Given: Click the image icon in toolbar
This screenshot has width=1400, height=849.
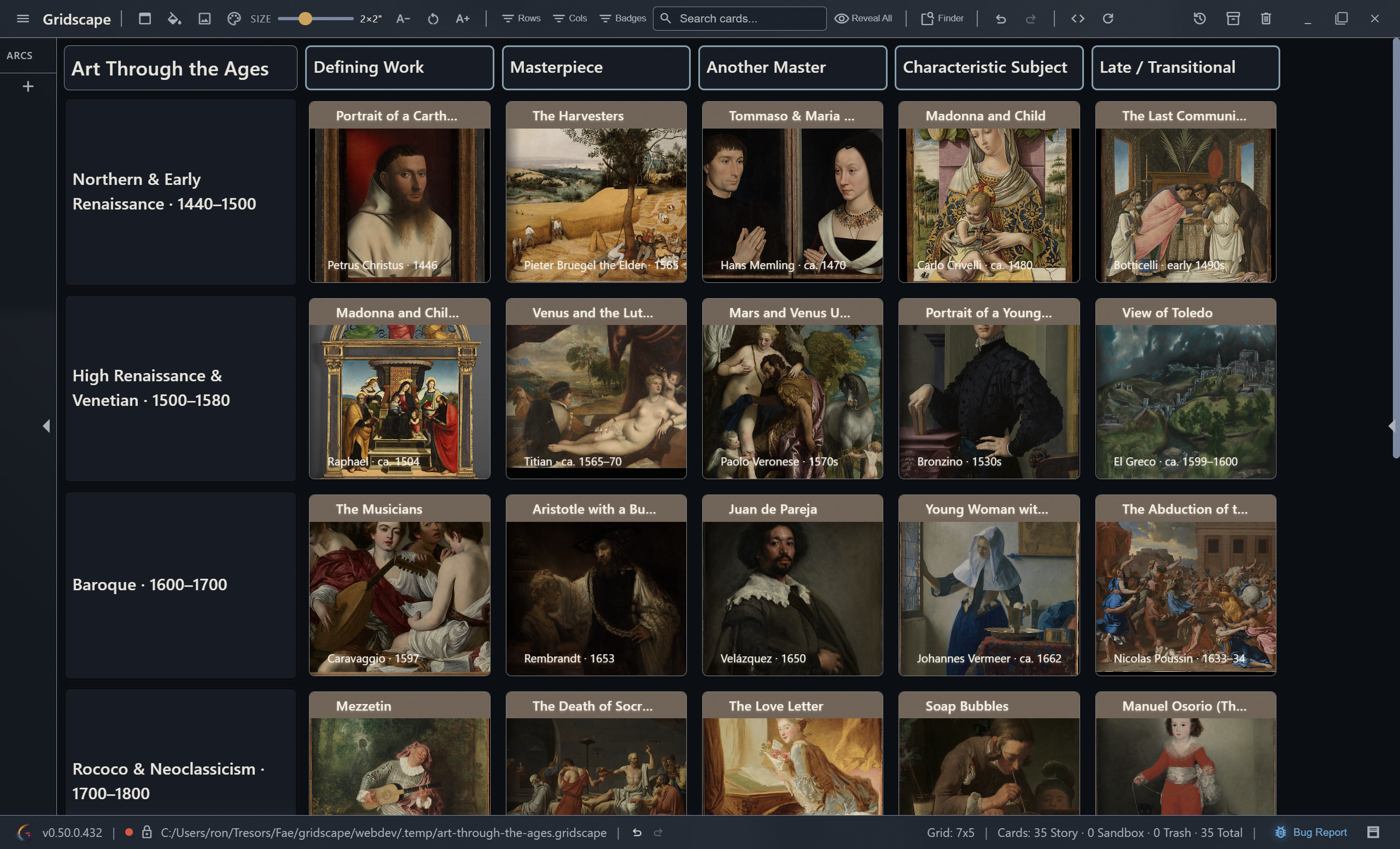Looking at the screenshot, I should point(205,19).
